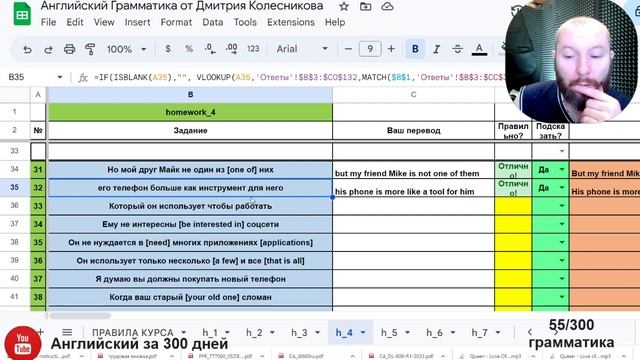Format as currency with dollar icon

(x=168, y=49)
